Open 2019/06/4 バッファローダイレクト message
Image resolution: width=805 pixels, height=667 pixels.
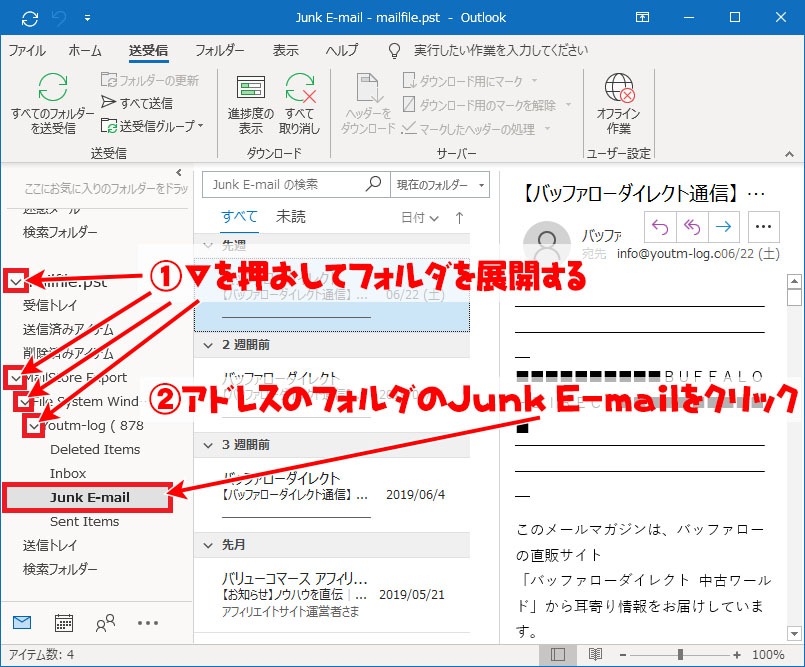tap(332, 493)
